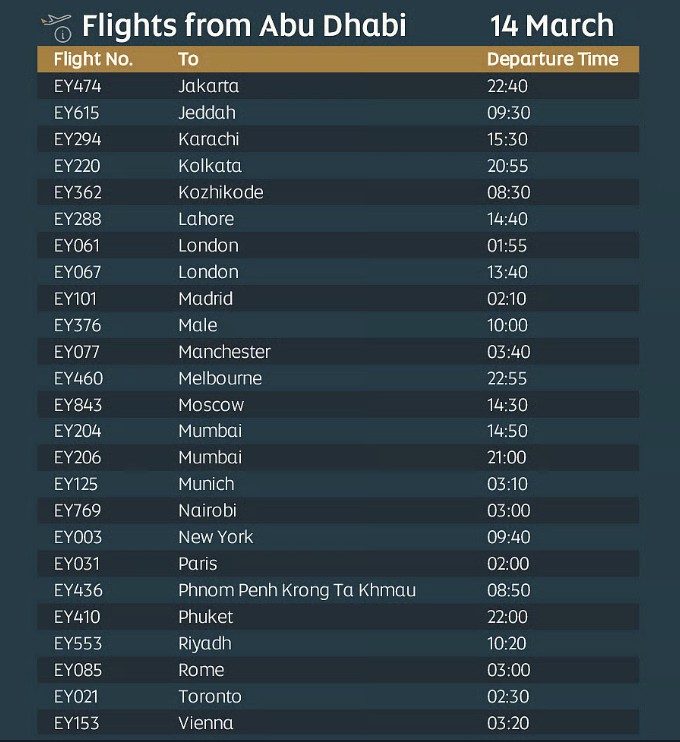Viewport: 680px width, 742px height.
Task: Open the Jeddah flight row
Action: [x=338, y=113]
